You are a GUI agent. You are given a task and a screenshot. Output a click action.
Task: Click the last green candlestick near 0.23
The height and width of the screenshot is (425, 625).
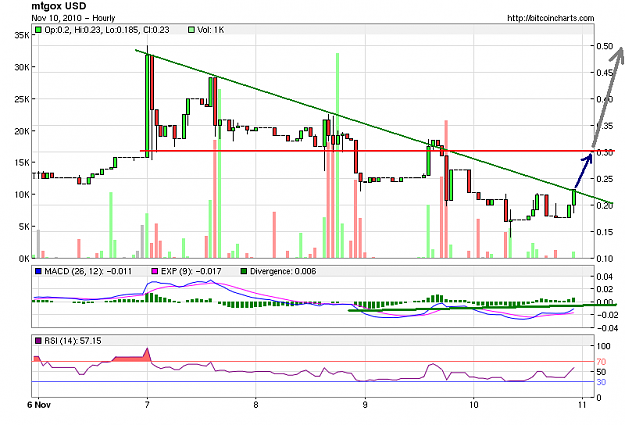point(574,197)
